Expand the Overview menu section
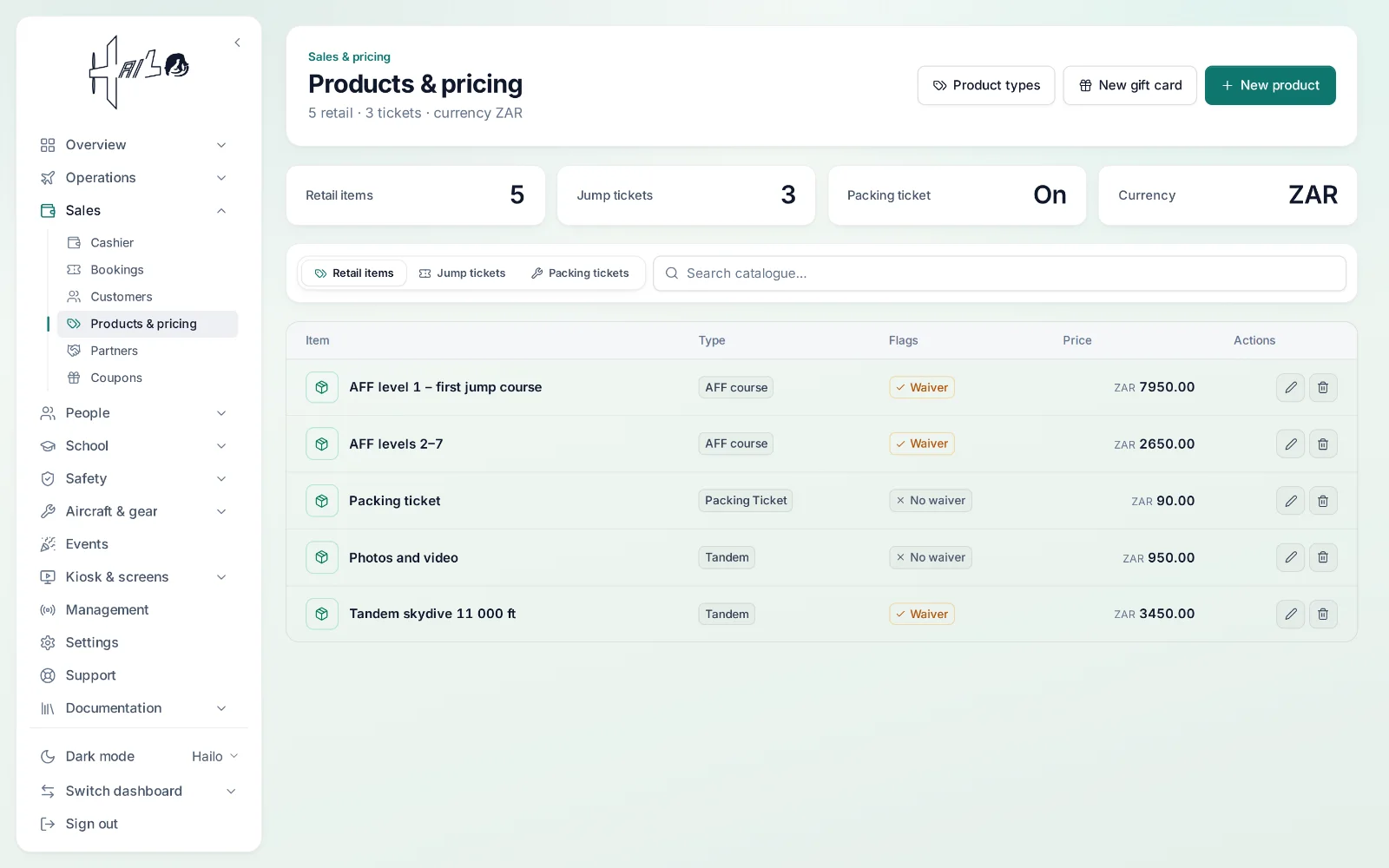 (x=134, y=145)
